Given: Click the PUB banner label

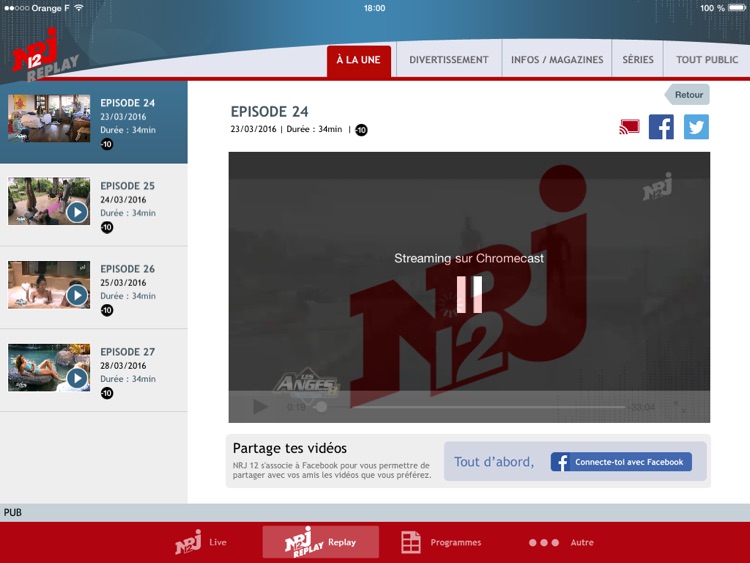Looking at the screenshot, I should [x=13, y=512].
